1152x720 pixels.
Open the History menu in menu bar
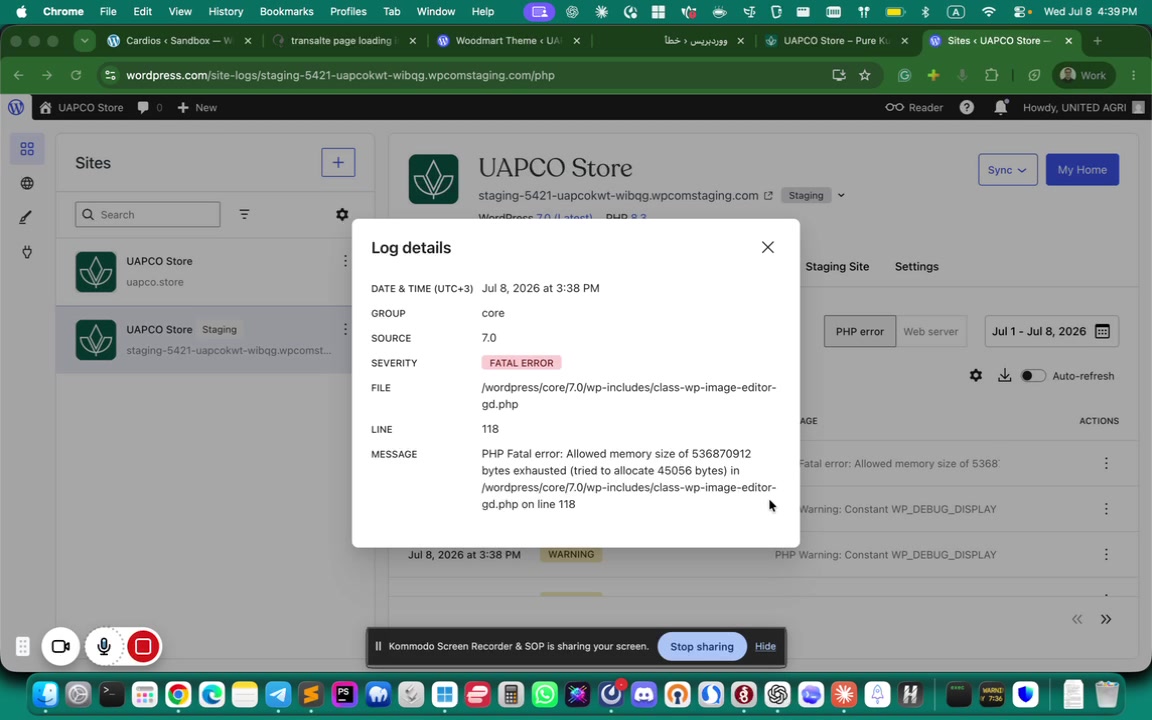225,12
